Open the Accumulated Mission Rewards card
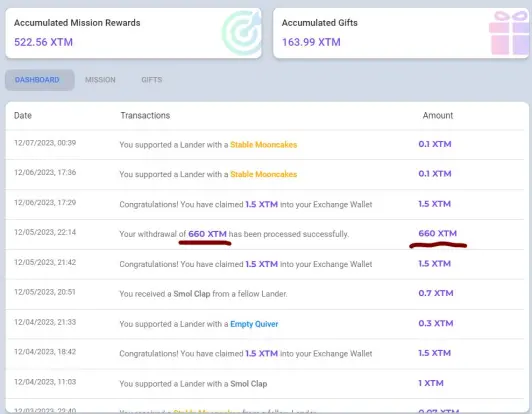 133,33
